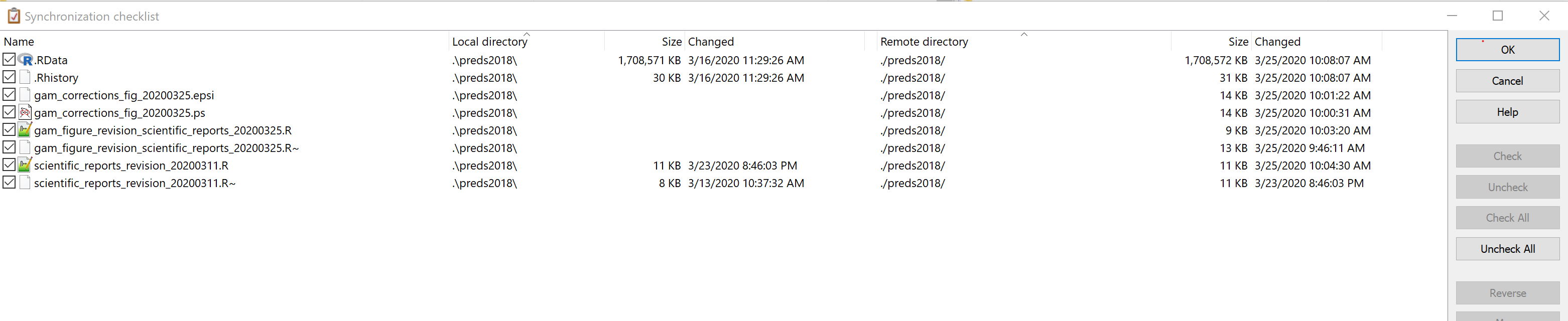Select the gam_figure_revision_scientific_reports_20200325.R~ file row

click(x=166, y=148)
